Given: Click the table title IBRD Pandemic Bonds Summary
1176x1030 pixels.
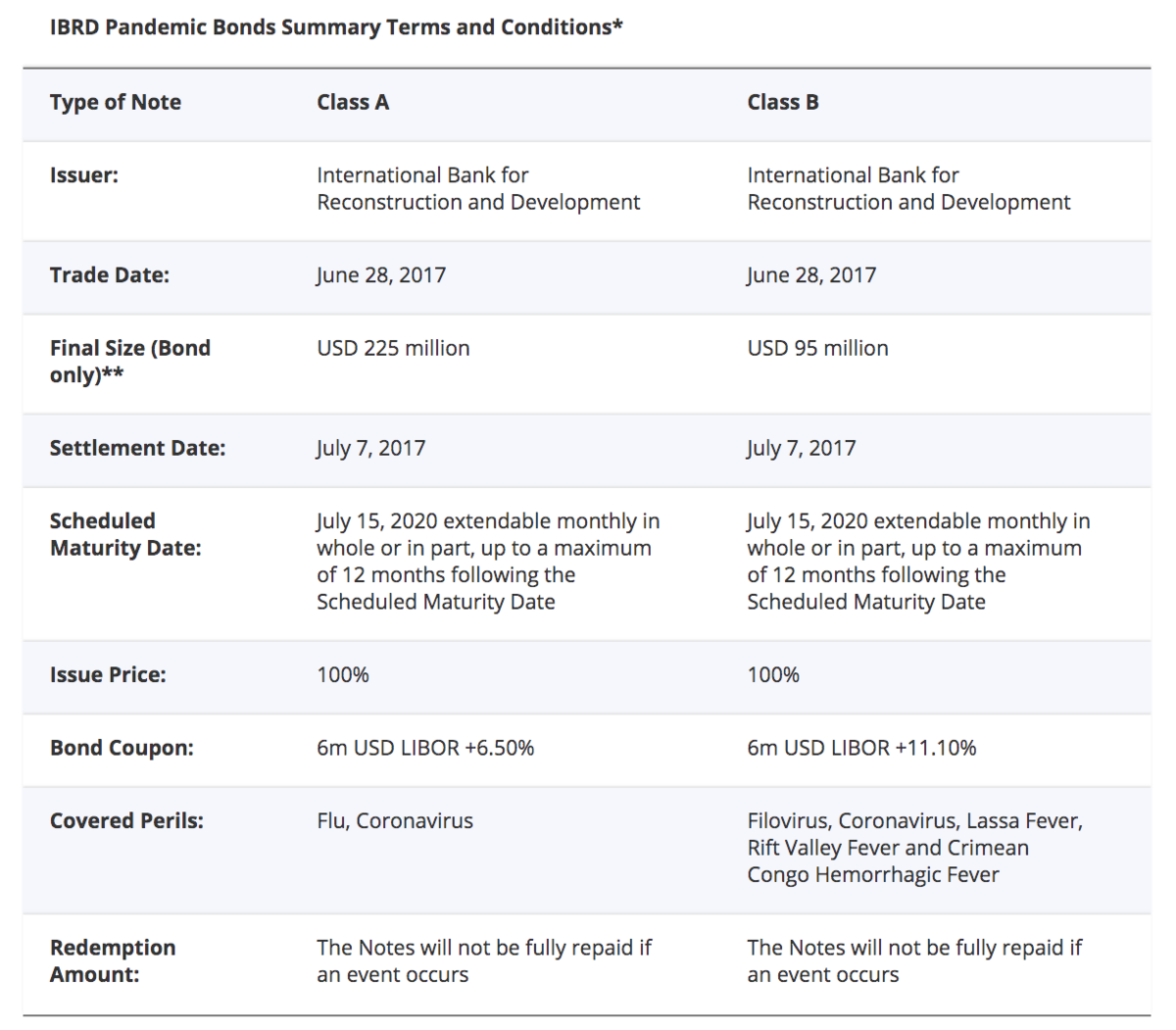Looking at the screenshot, I should point(336,27).
